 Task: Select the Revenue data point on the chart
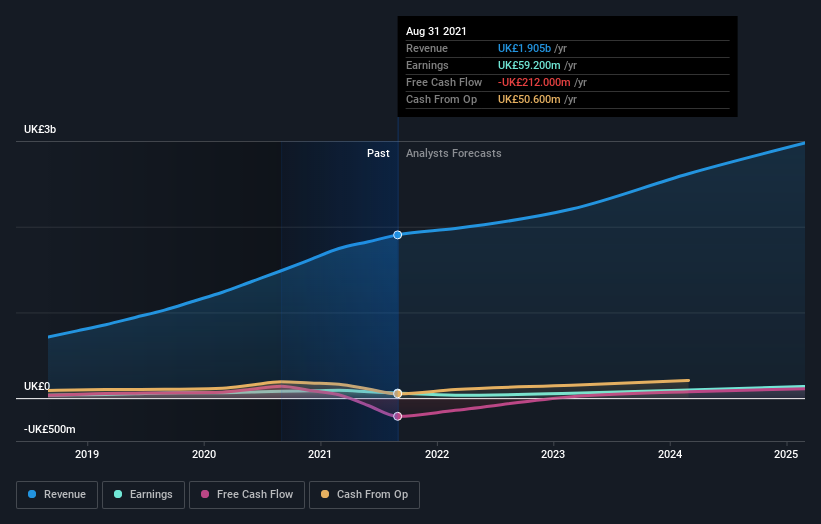pyautogui.click(x=397, y=235)
